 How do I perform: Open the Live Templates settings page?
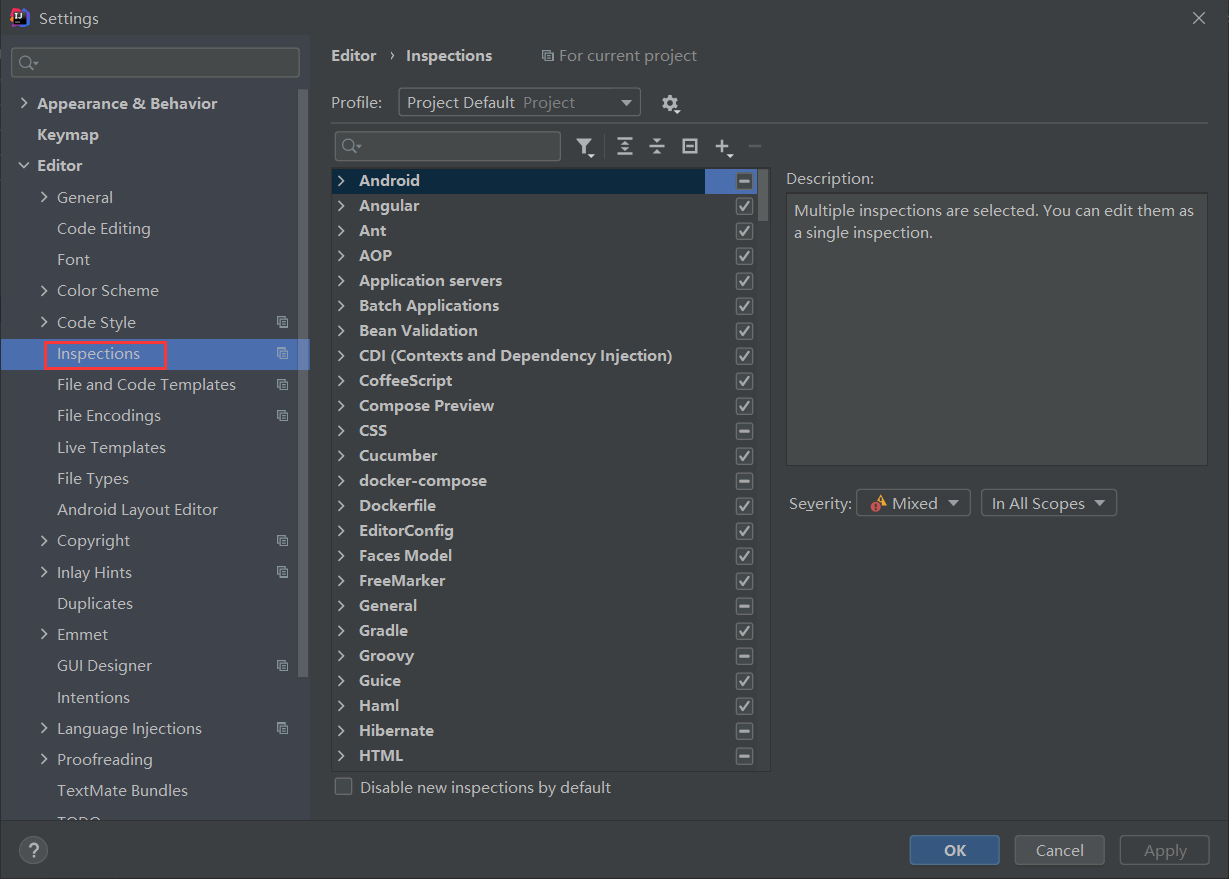coord(111,447)
